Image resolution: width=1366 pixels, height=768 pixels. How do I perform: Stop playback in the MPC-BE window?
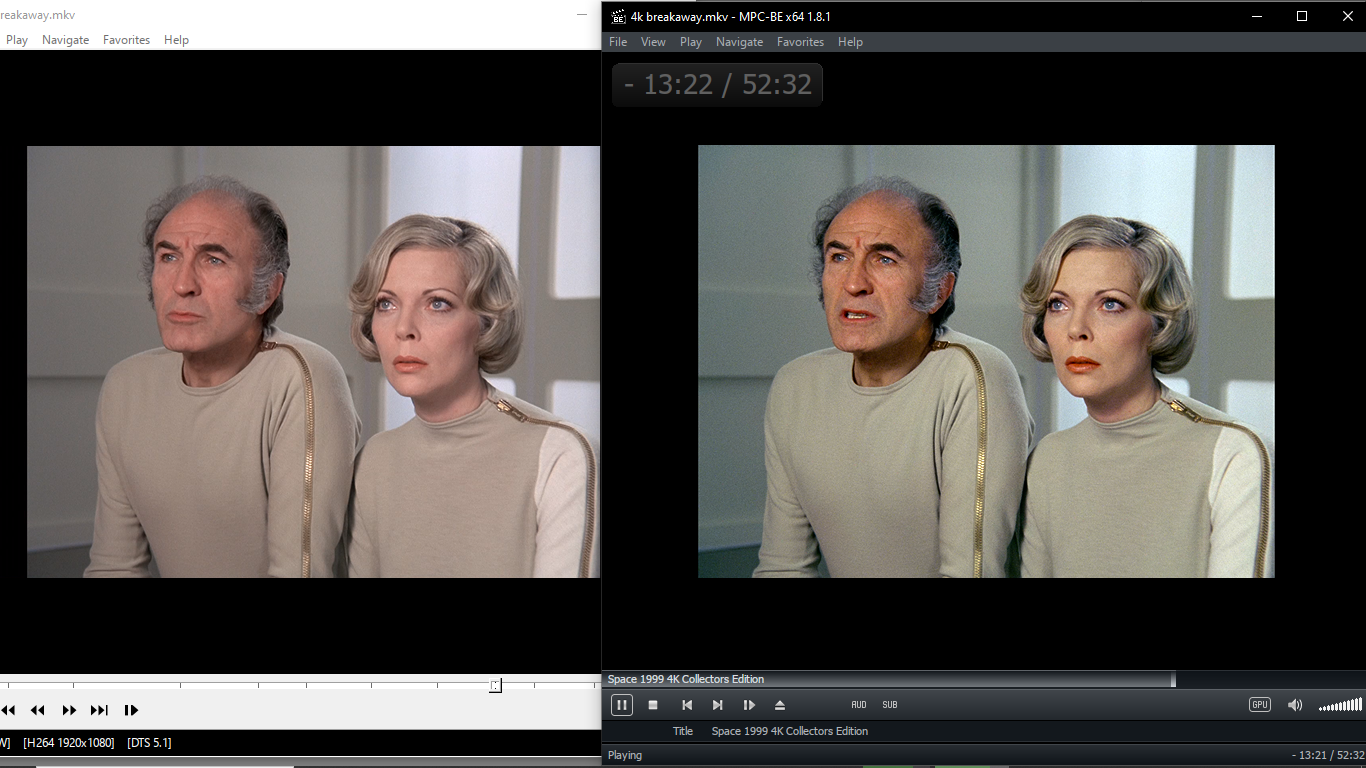(x=653, y=705)
